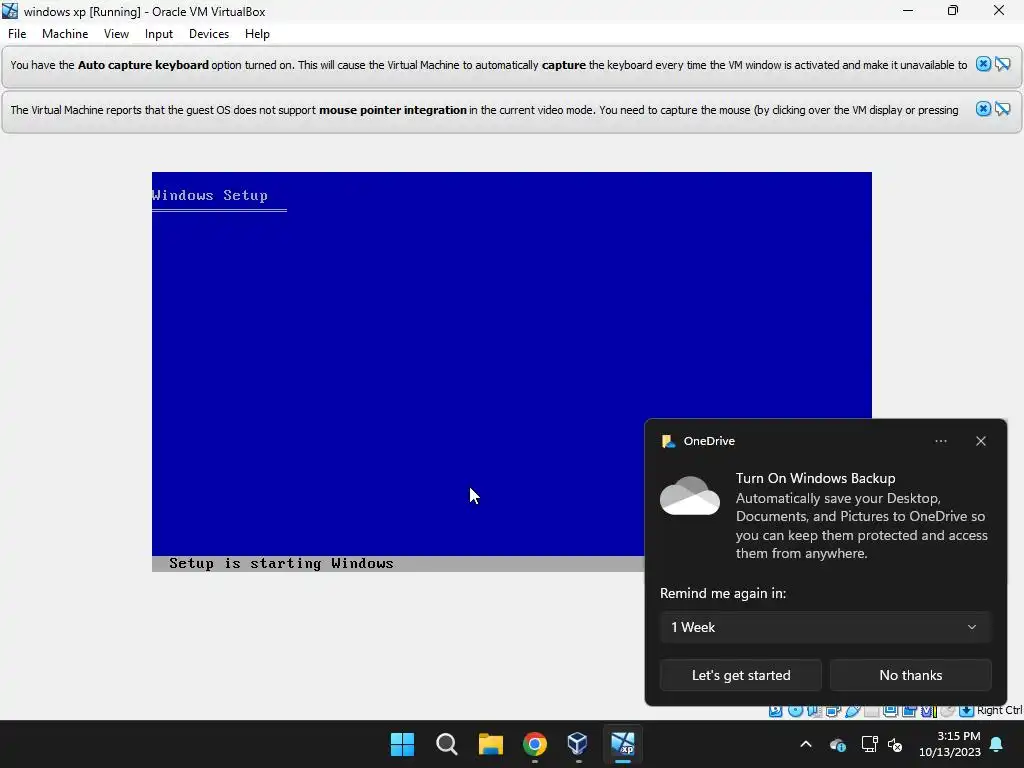The height and width of the screenshot is (768, 1024).
Task: Suppress future Auto capture keyboard messages icon
Action: pos(1003,64)
